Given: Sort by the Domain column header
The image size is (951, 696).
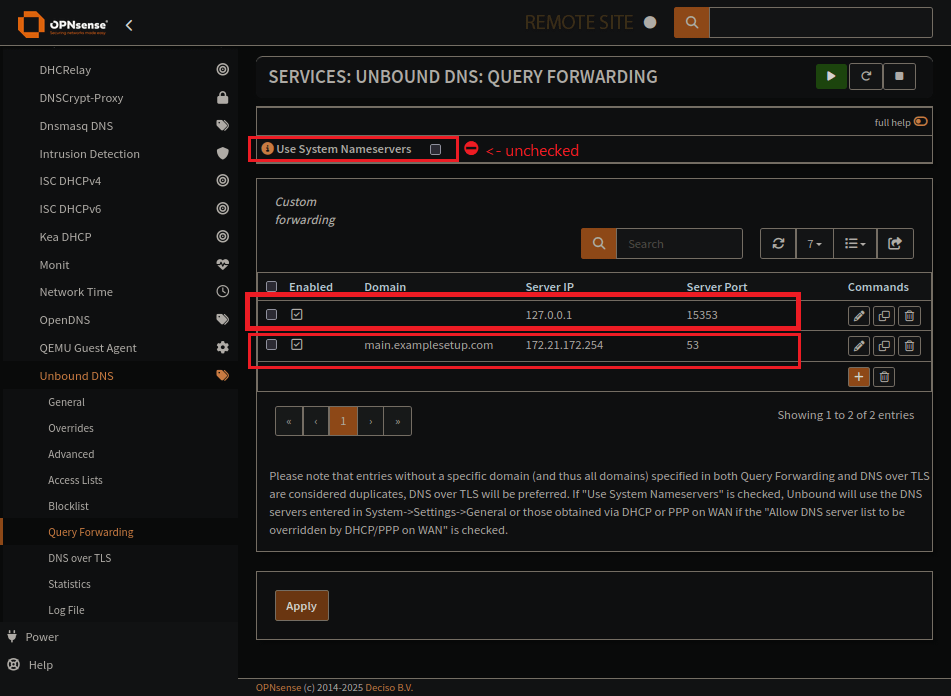Looking at the screenshot, I should pyautogui.click(x=385, y=287).
